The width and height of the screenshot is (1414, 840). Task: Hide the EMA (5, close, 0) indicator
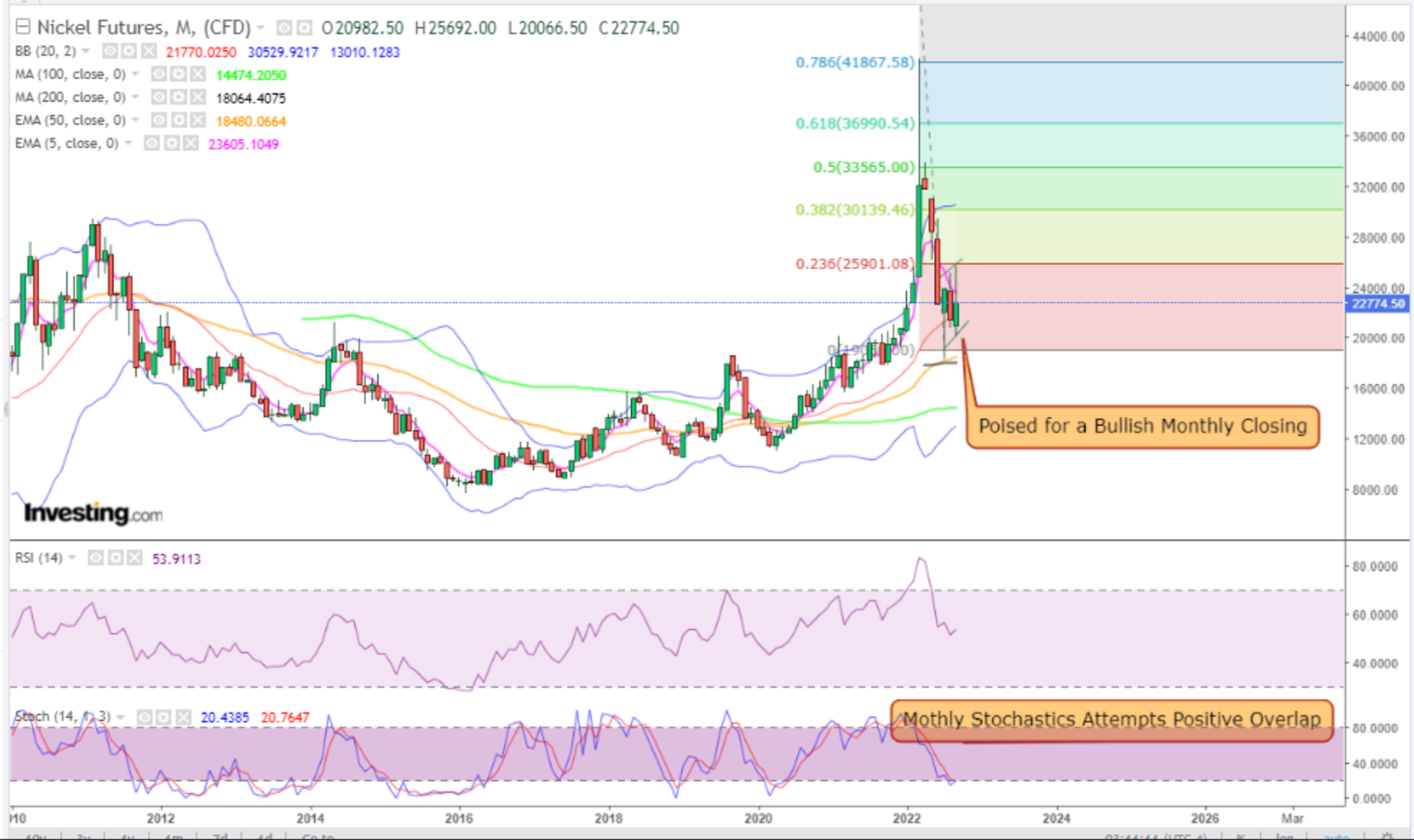tap(152, 143)
